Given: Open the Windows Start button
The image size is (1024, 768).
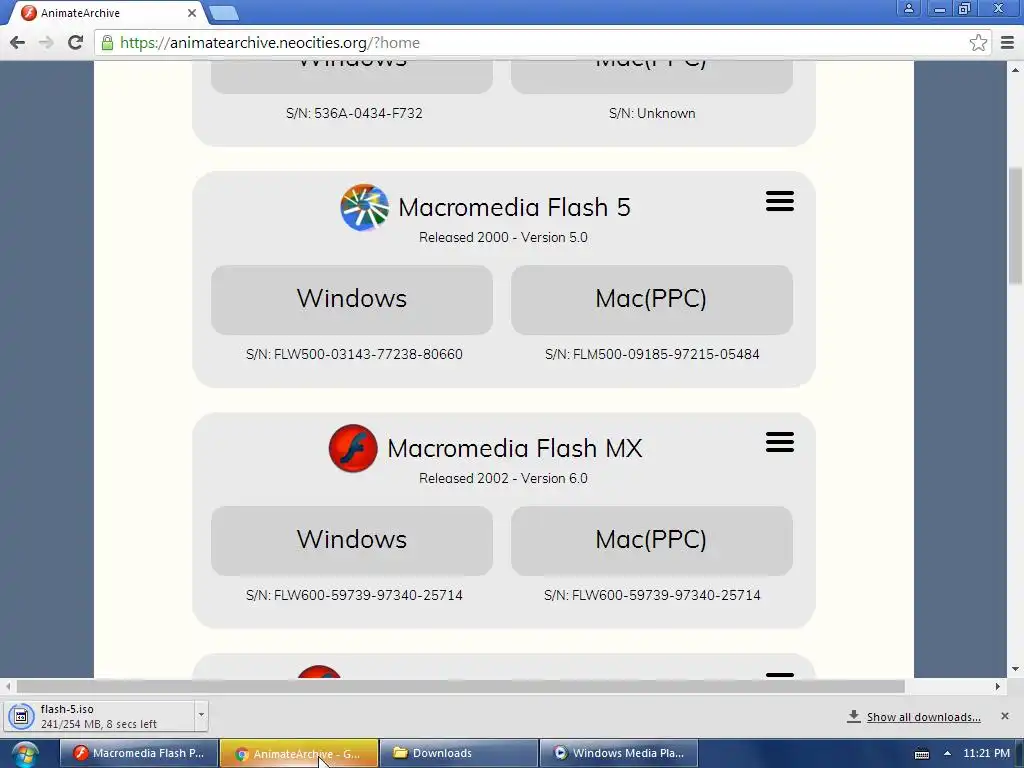Looking at the screenshot, I should click(25, 754).
